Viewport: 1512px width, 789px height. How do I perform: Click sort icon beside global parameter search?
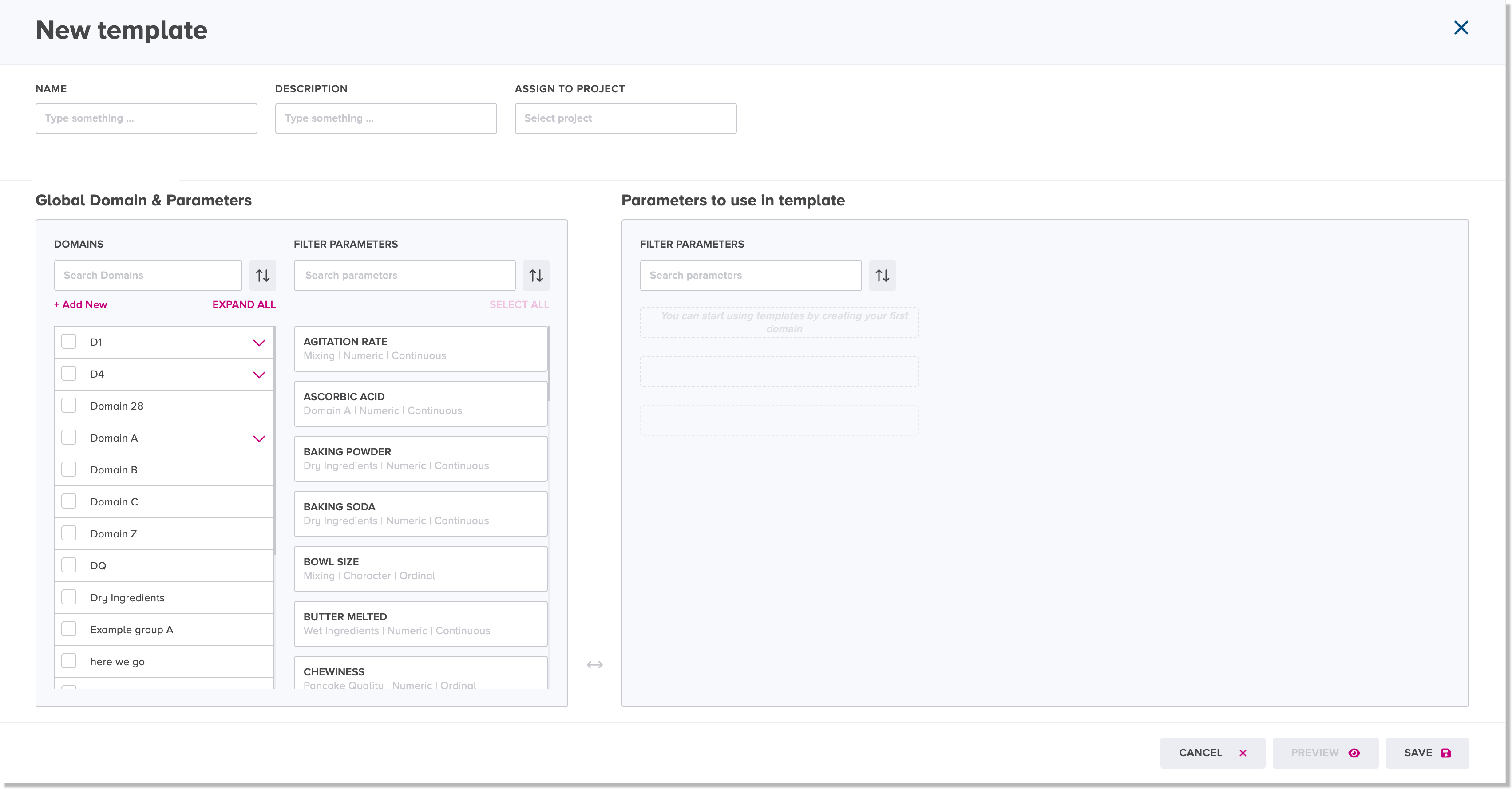pos(536,275)
